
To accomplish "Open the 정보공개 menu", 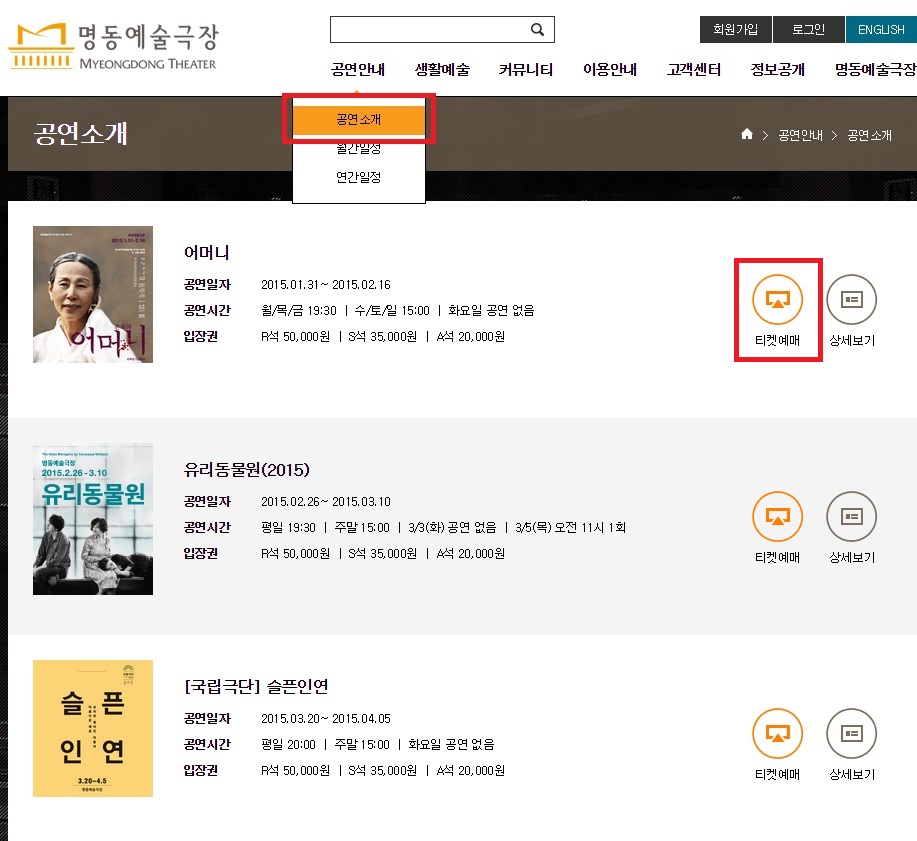I will [x=778, y=70].
